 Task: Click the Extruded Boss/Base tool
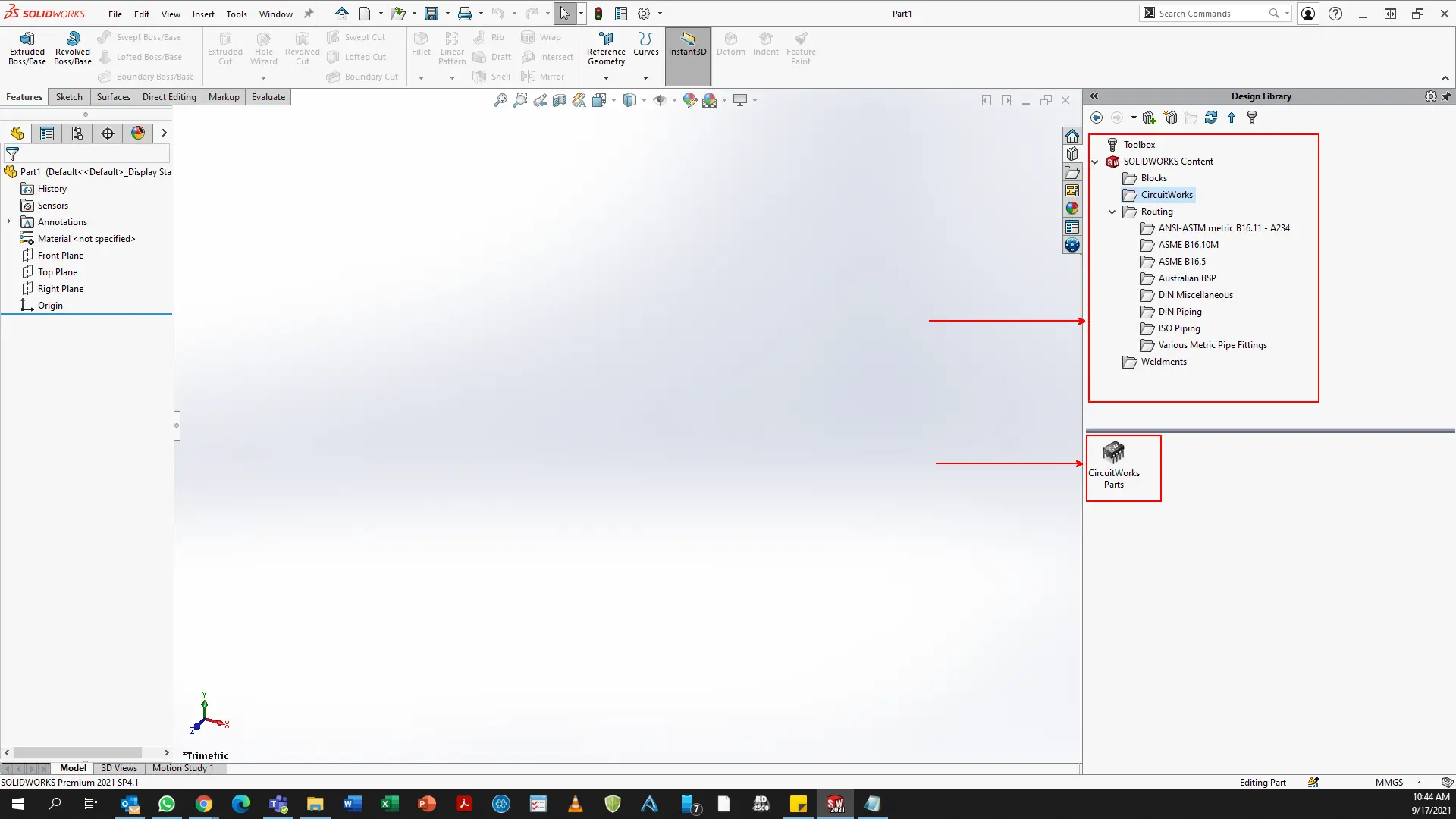click(x=27, y=49)
